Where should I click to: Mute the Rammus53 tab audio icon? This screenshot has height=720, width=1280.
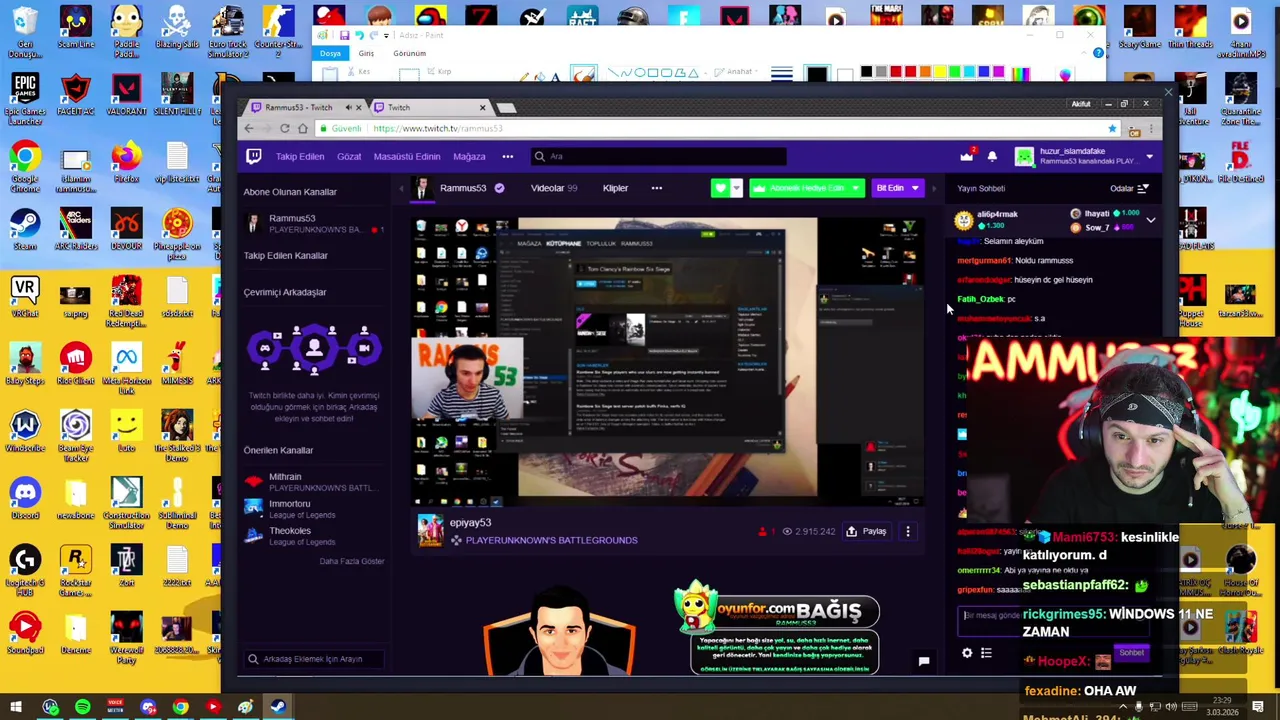point(348,107)
